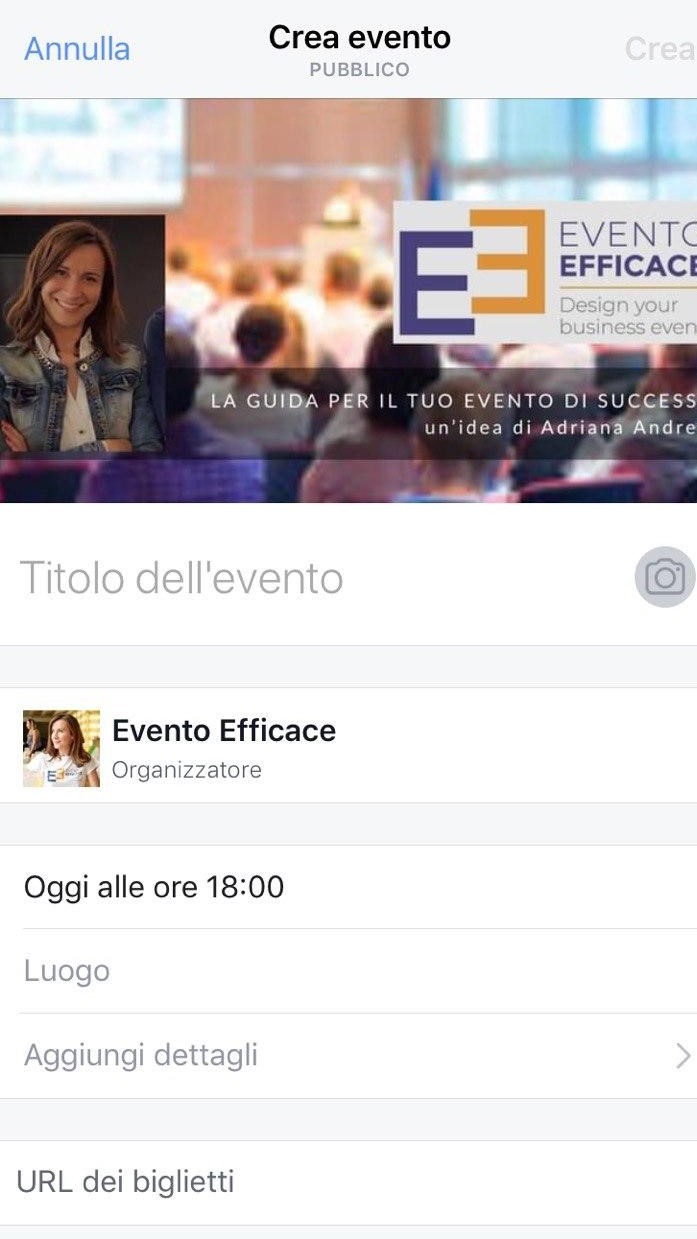Tap the Organizzatore label
Viewport: 697px width, 1239px height.
(x=187, y=770)
